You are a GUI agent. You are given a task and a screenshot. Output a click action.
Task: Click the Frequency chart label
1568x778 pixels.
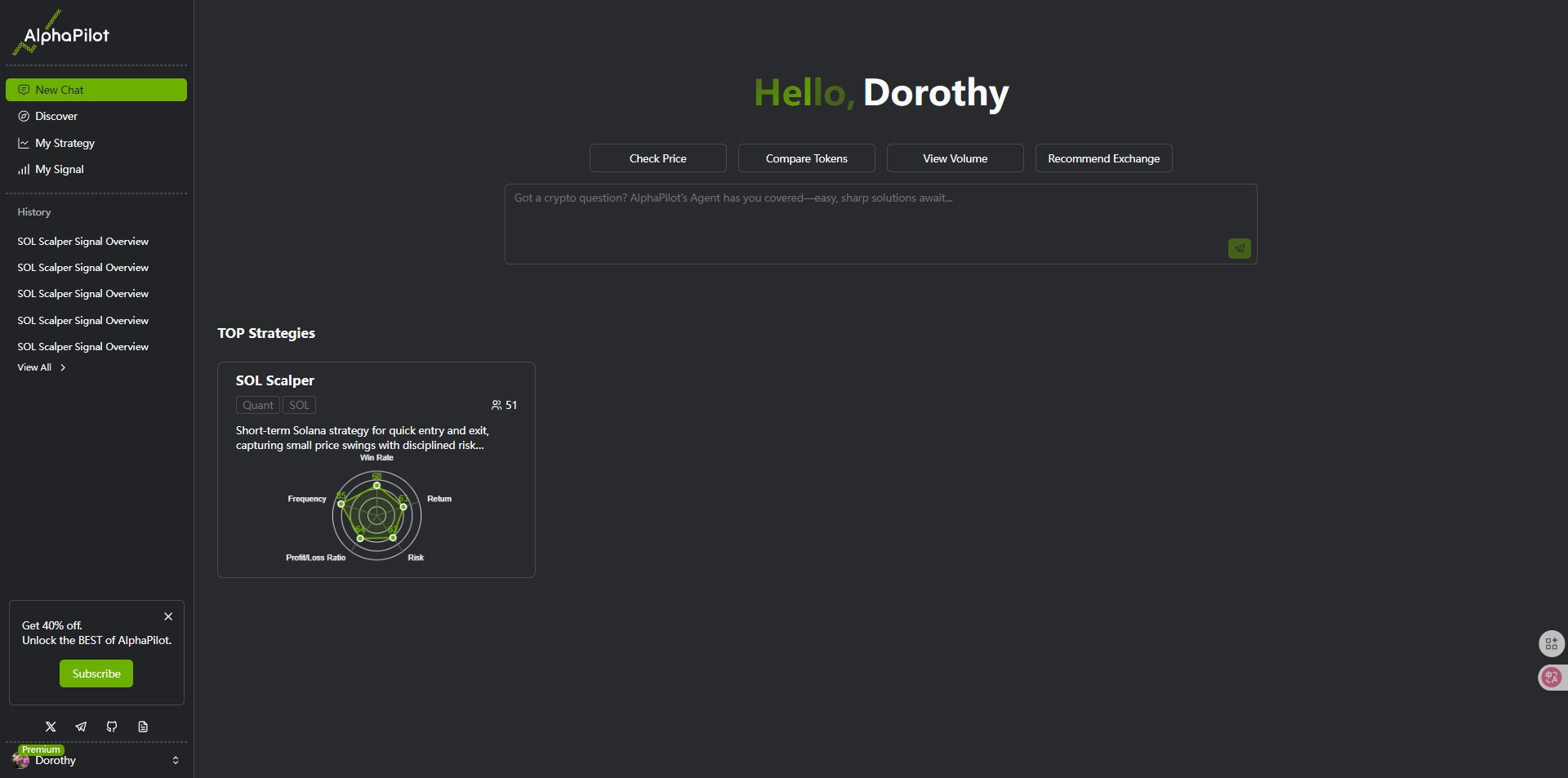(307, 499)
